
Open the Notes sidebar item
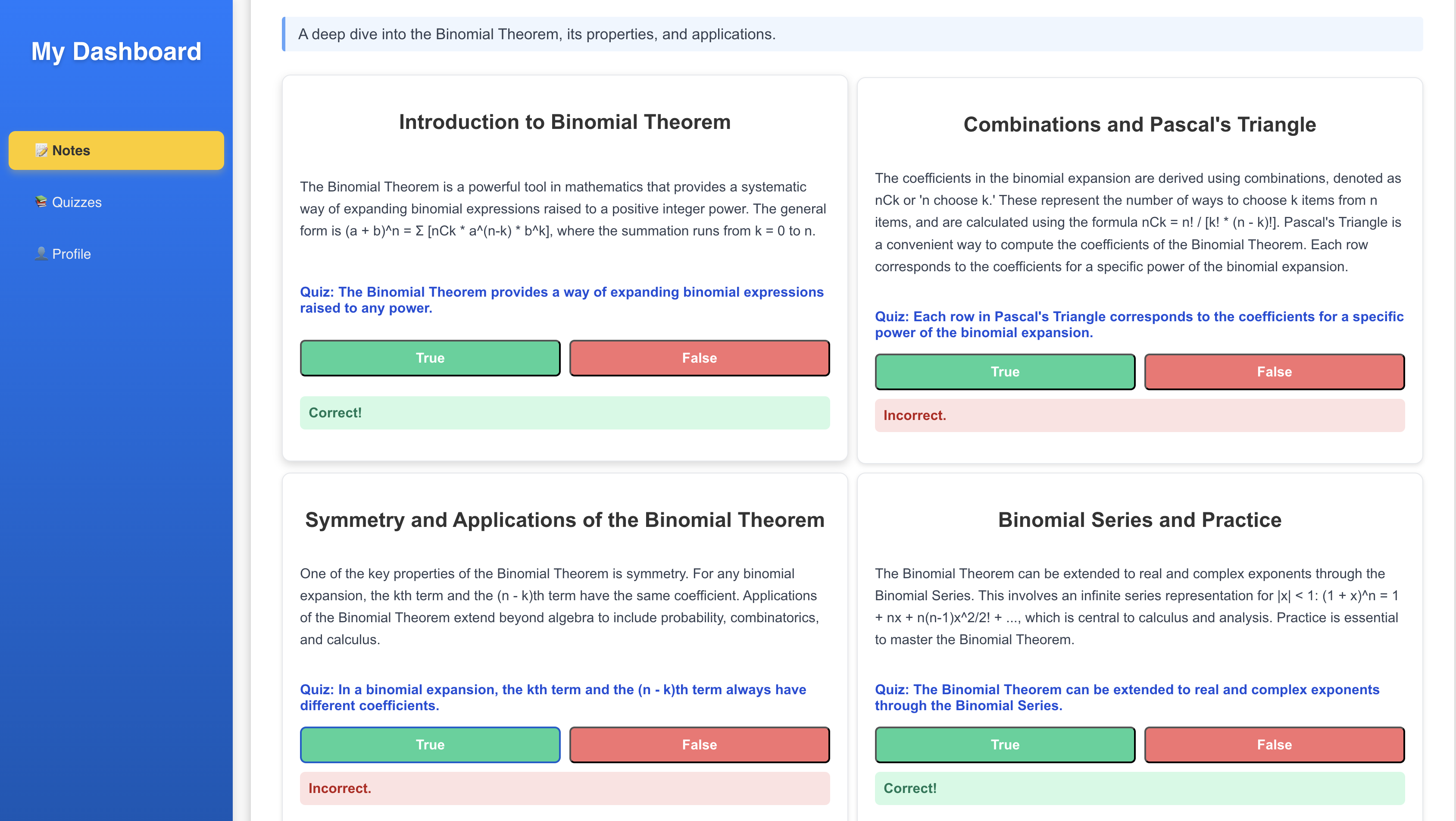116,150
